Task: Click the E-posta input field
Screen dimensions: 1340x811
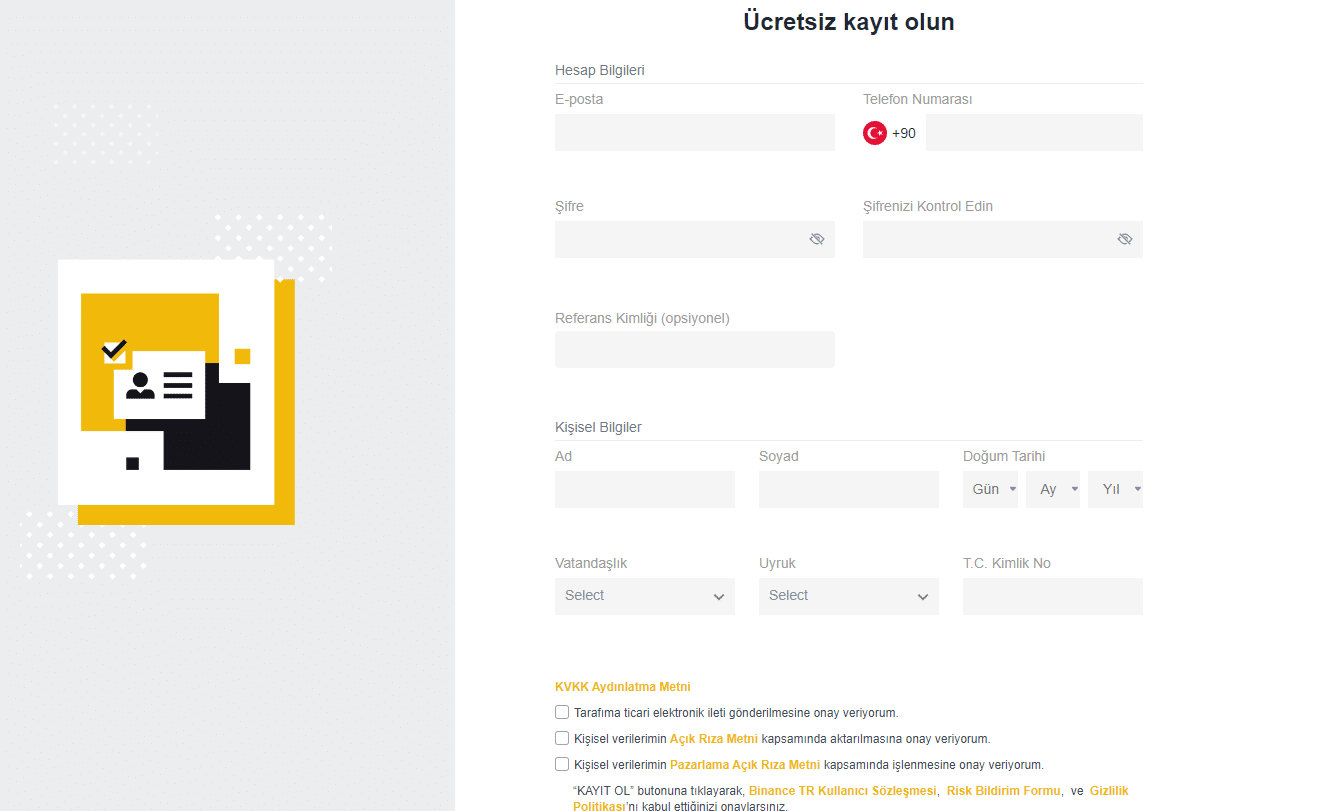Action: pos(694,133)
